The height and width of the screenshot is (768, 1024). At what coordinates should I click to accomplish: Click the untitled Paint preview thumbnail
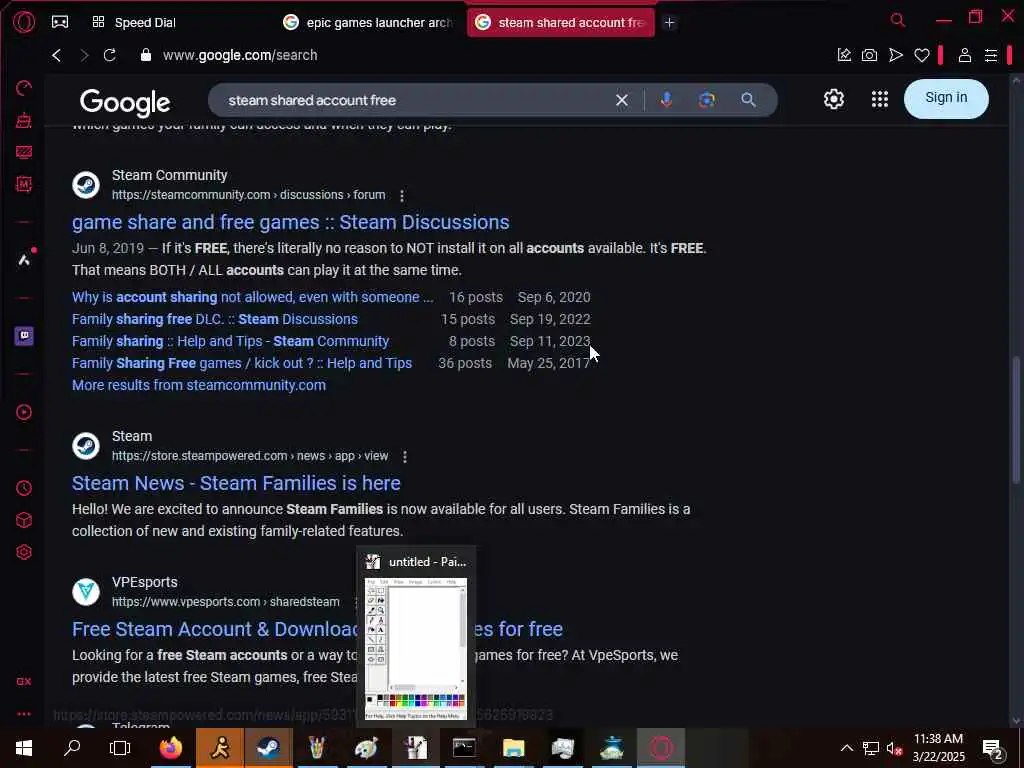click(416, 648)
